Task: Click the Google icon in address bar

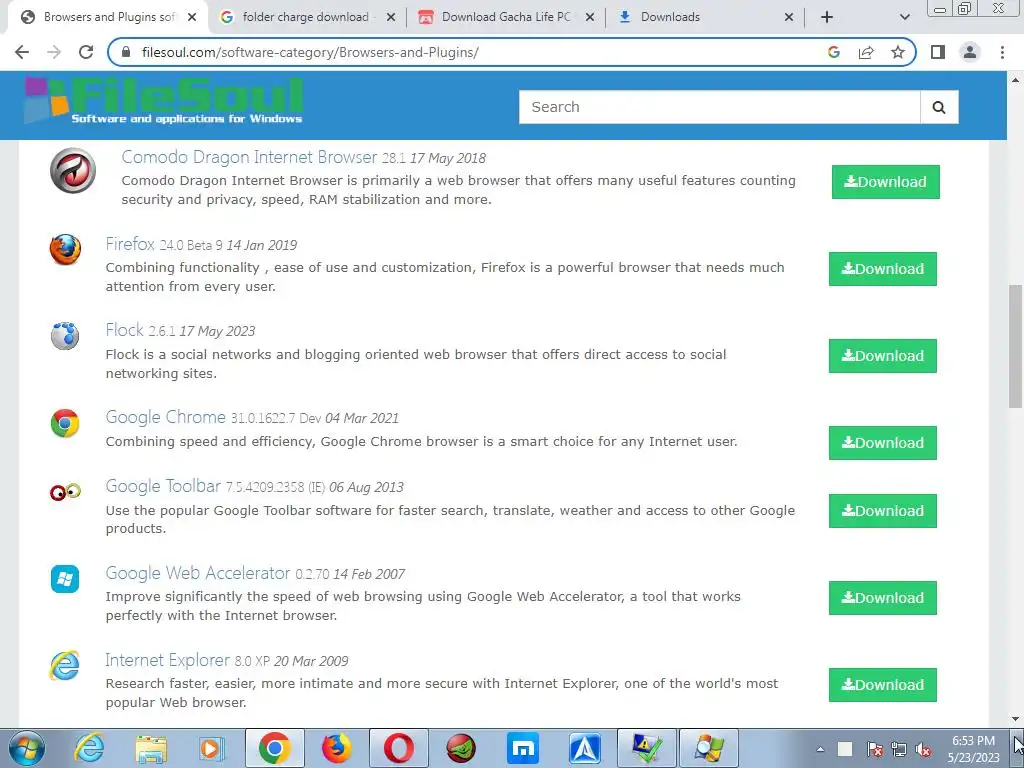Action: click(833, 52)
